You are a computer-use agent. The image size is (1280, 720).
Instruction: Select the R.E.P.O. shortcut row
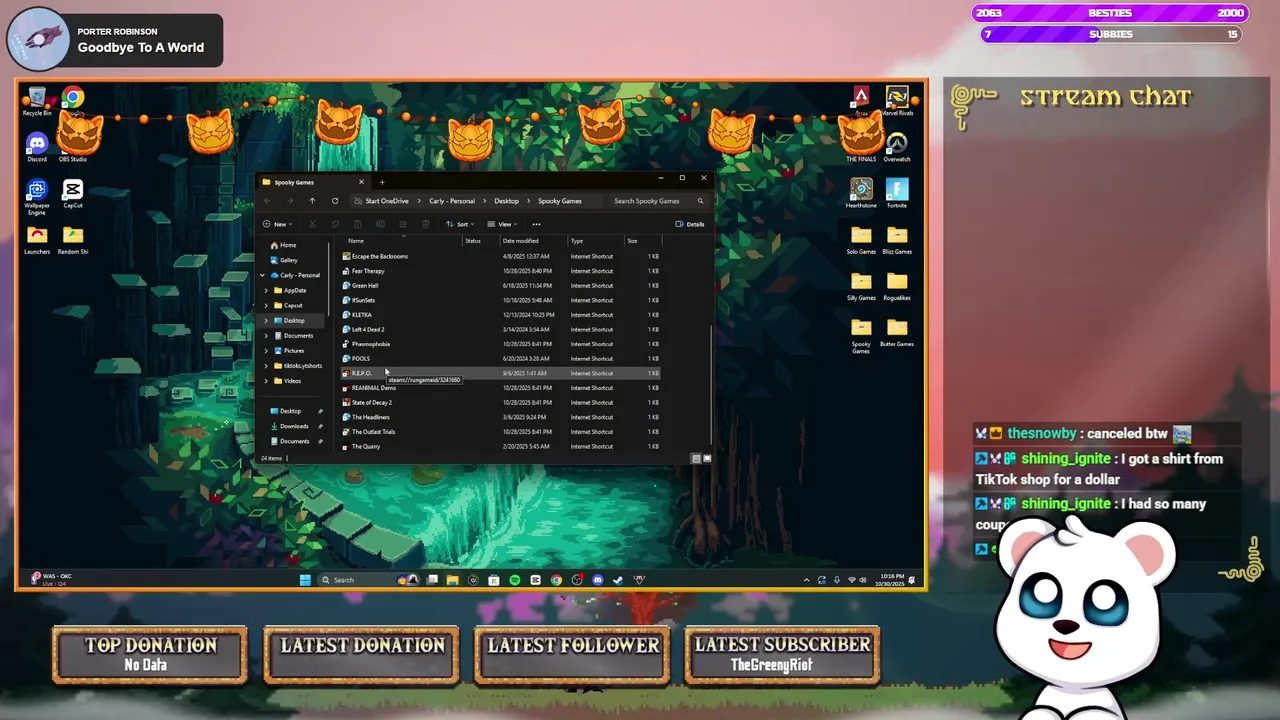click(x=500, y=373)
